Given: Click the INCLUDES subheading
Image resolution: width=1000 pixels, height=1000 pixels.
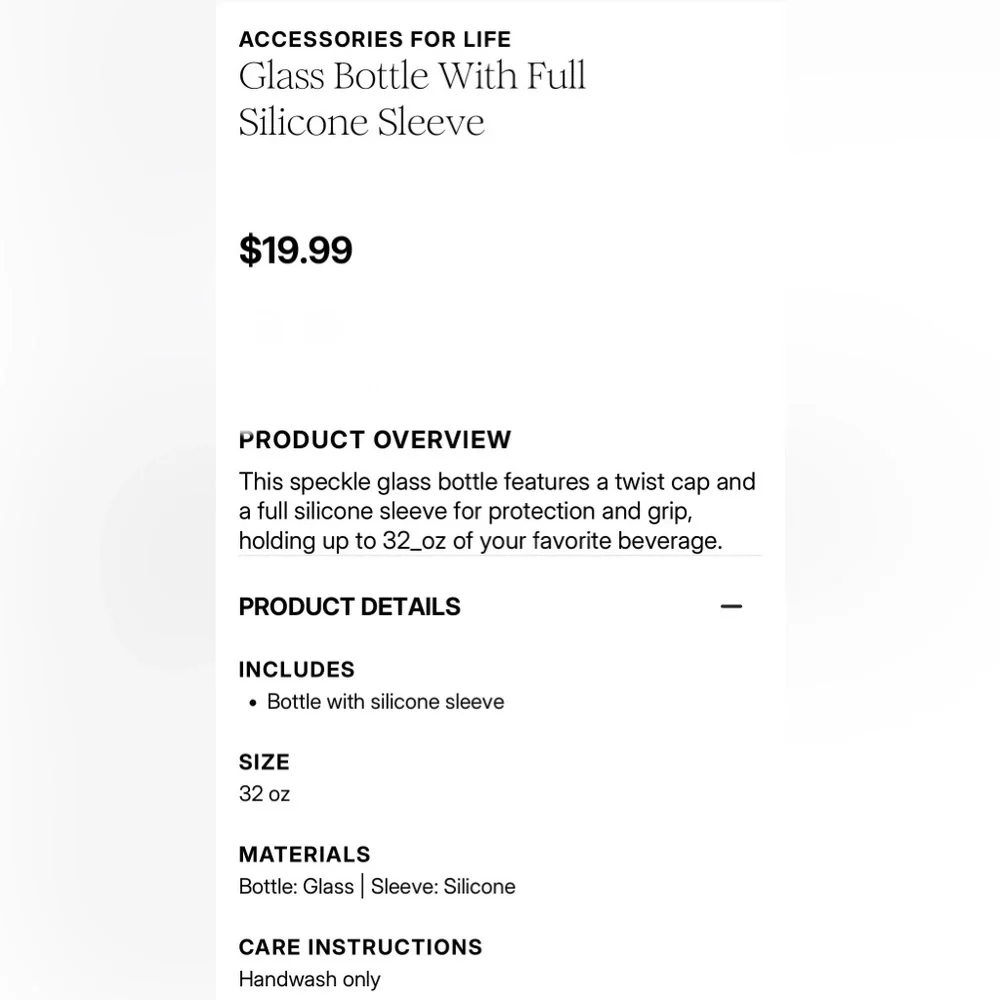Looking at the screenshot, I should coord(297,670).
